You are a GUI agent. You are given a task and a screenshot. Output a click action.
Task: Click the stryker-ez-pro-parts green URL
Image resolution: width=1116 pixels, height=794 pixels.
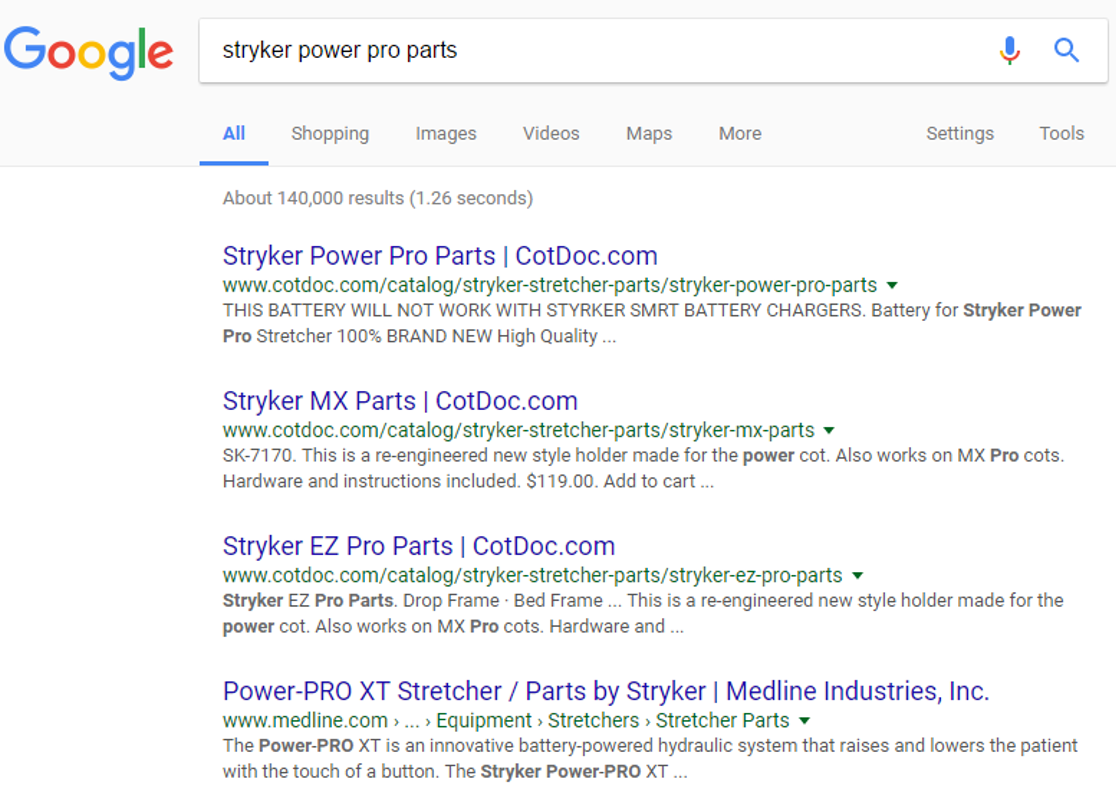tap(532, 576)
